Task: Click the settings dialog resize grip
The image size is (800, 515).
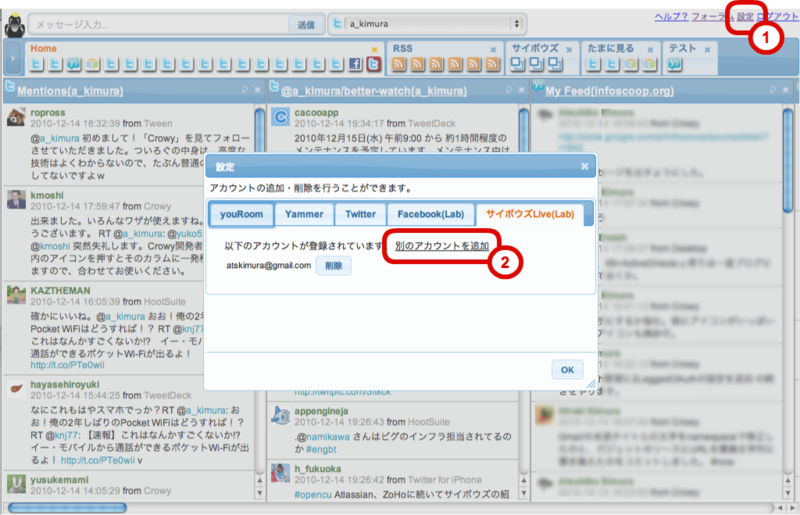Action: (x=591, y=383)
